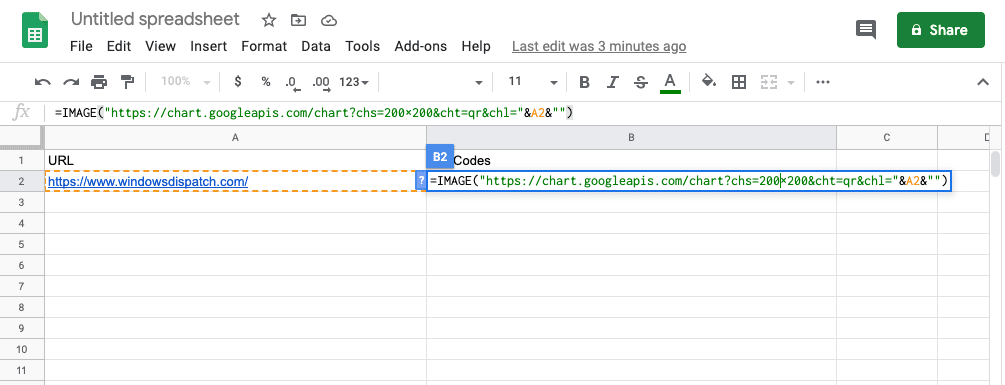
Task: Open the Google Sheets home icon
Action: 35,31
